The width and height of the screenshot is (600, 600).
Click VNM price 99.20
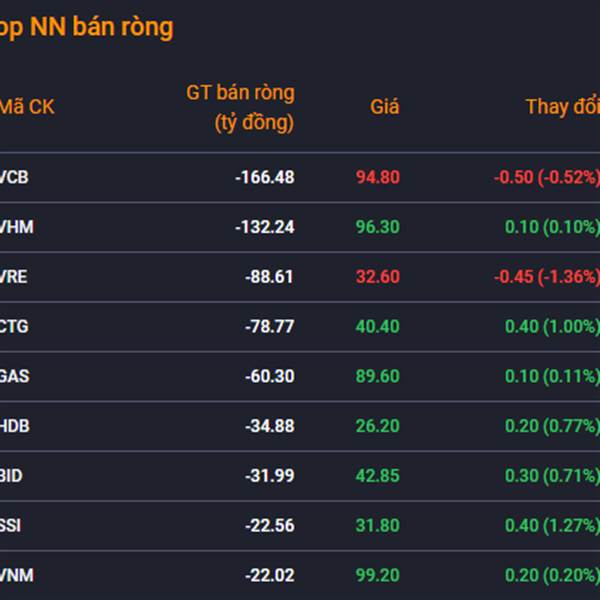pyautogui.click(x=378, y=575)
